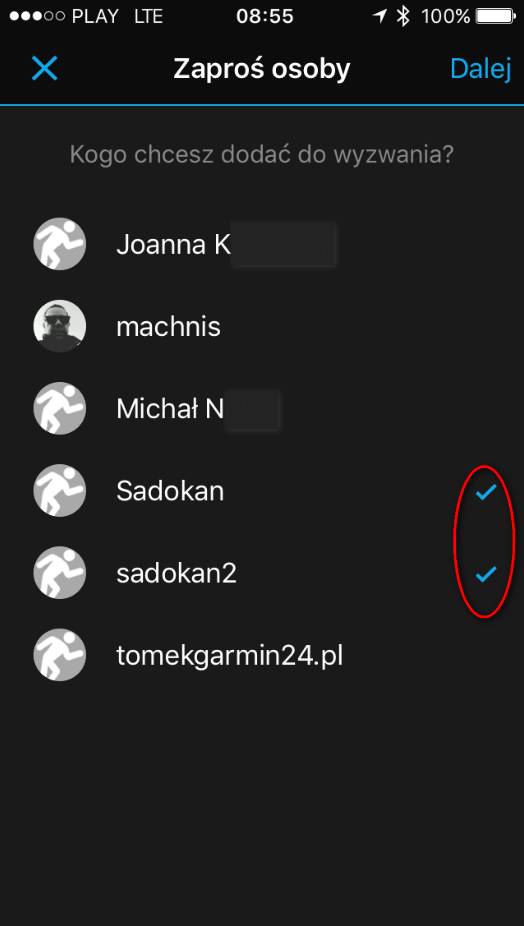Uncheck the Sadokan checkmark

pyautogui.click(x=486, y=491)
